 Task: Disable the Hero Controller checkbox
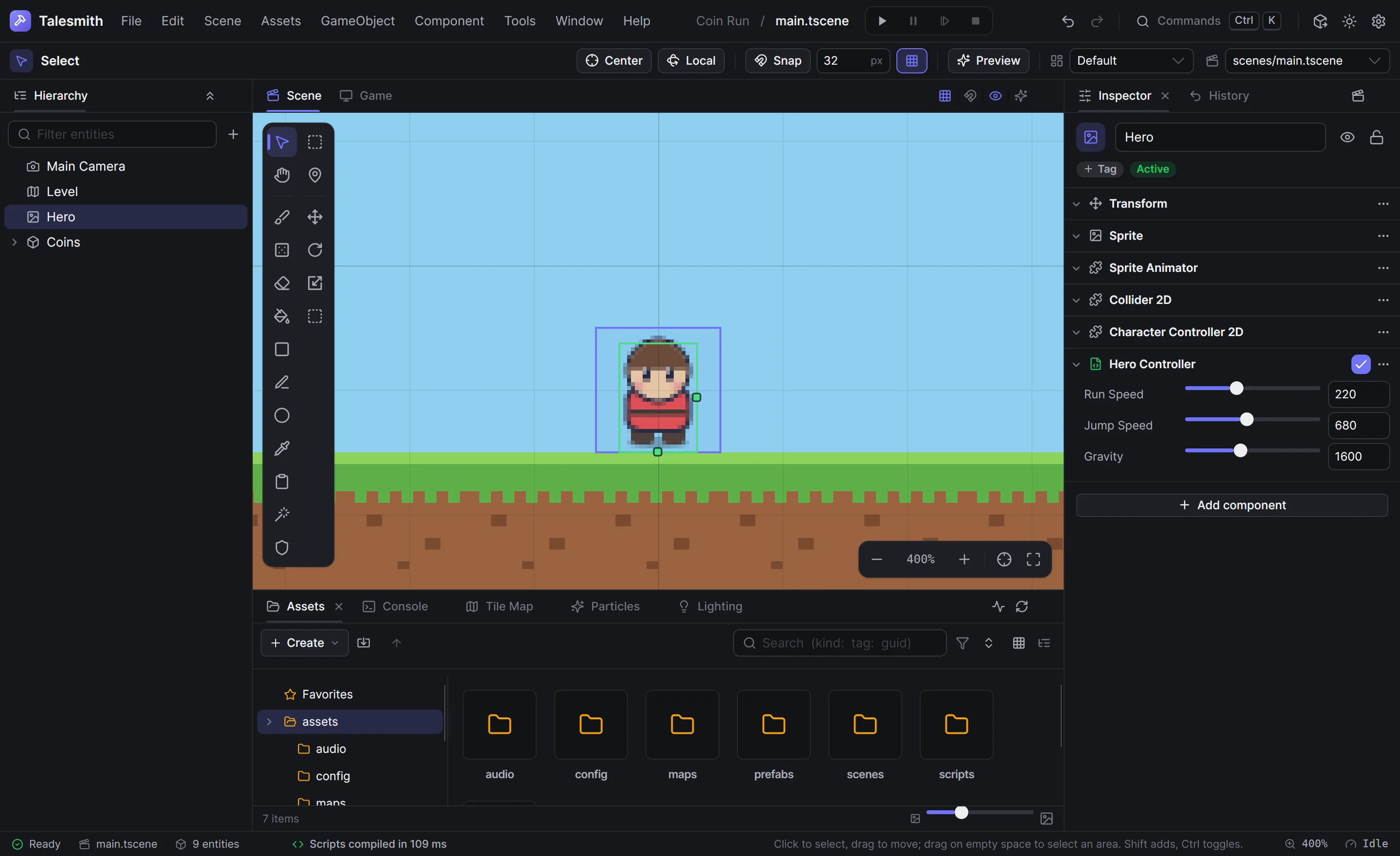[x=1361, y=364]
